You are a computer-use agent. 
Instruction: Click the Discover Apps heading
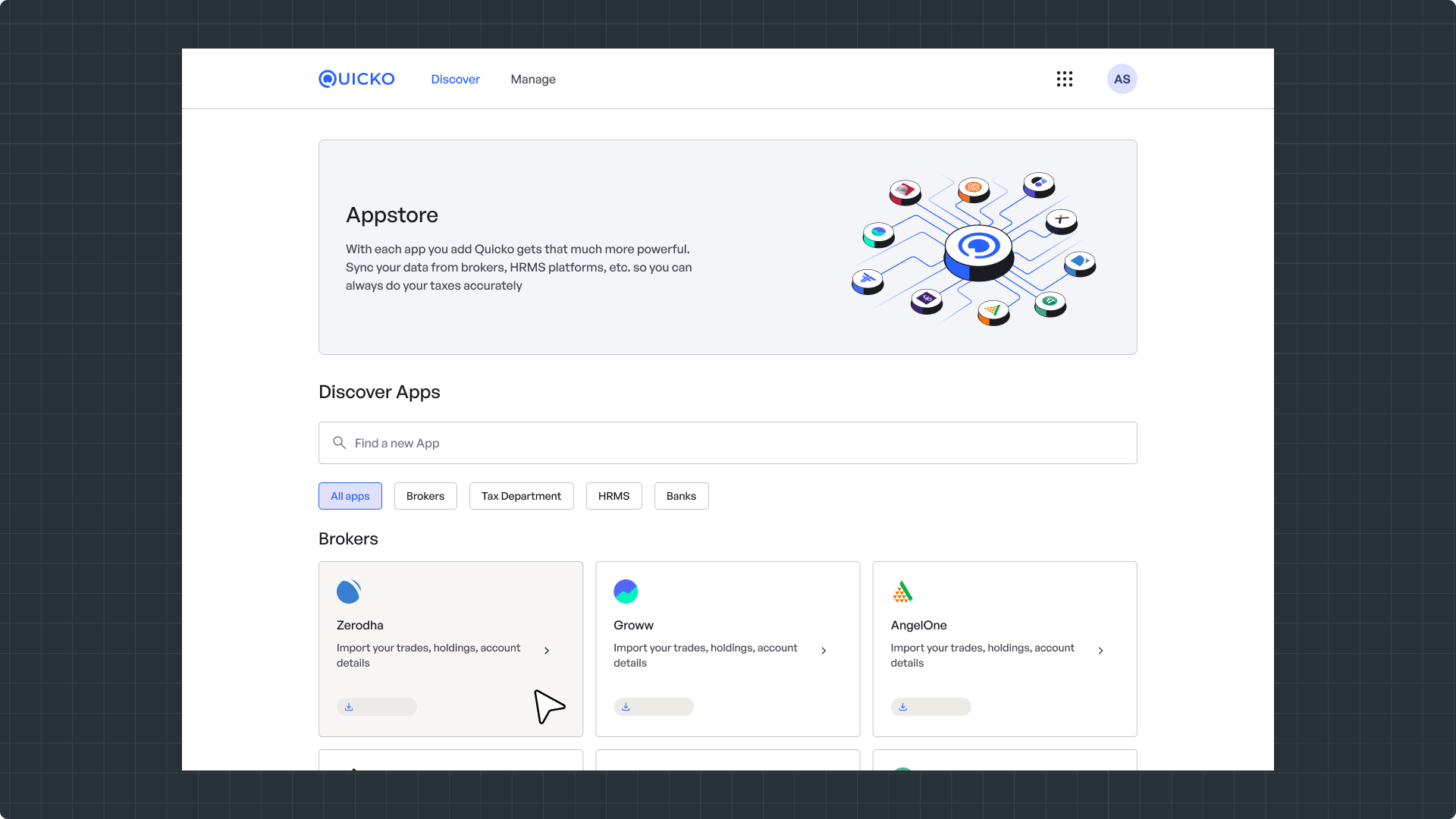379,392
